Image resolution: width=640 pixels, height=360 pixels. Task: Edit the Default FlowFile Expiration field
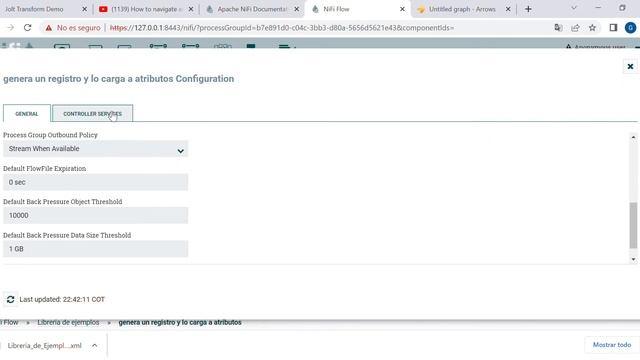point(96,182)
